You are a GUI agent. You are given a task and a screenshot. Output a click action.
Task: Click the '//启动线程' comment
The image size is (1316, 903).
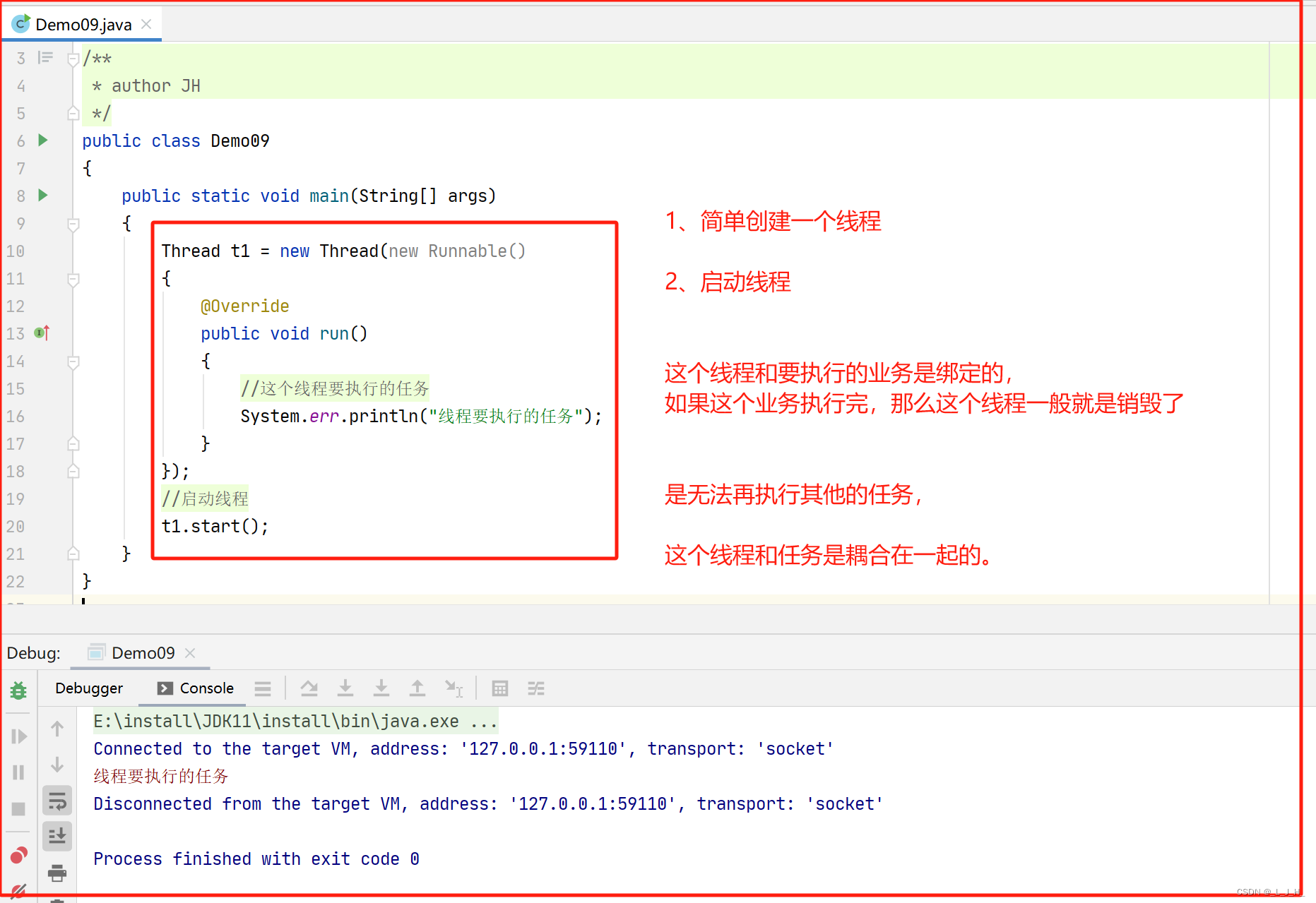(205, 498)
